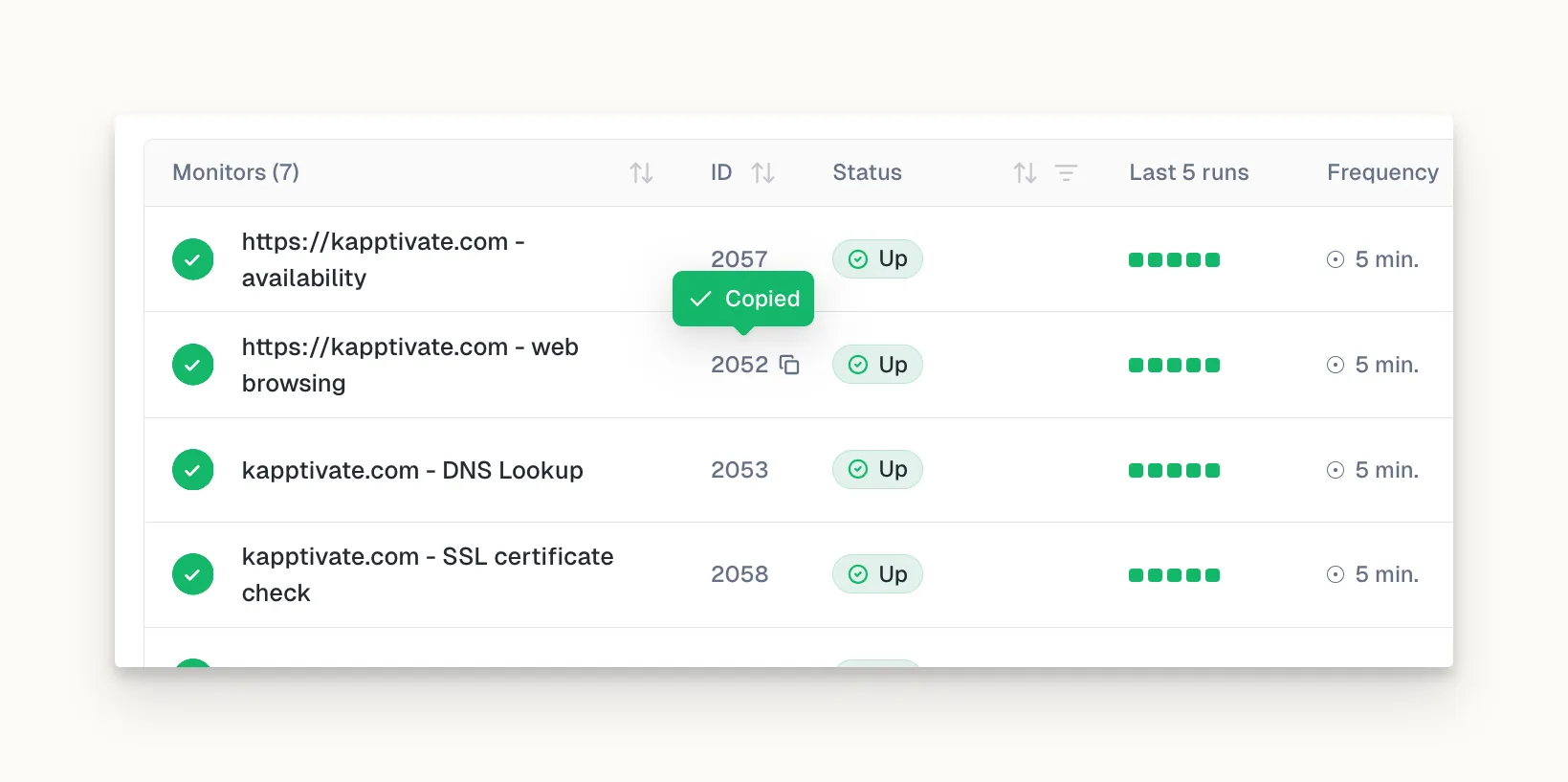
Task: Open the kapptivate.com - SSL certificate check monitor
Action: [428, 574]
